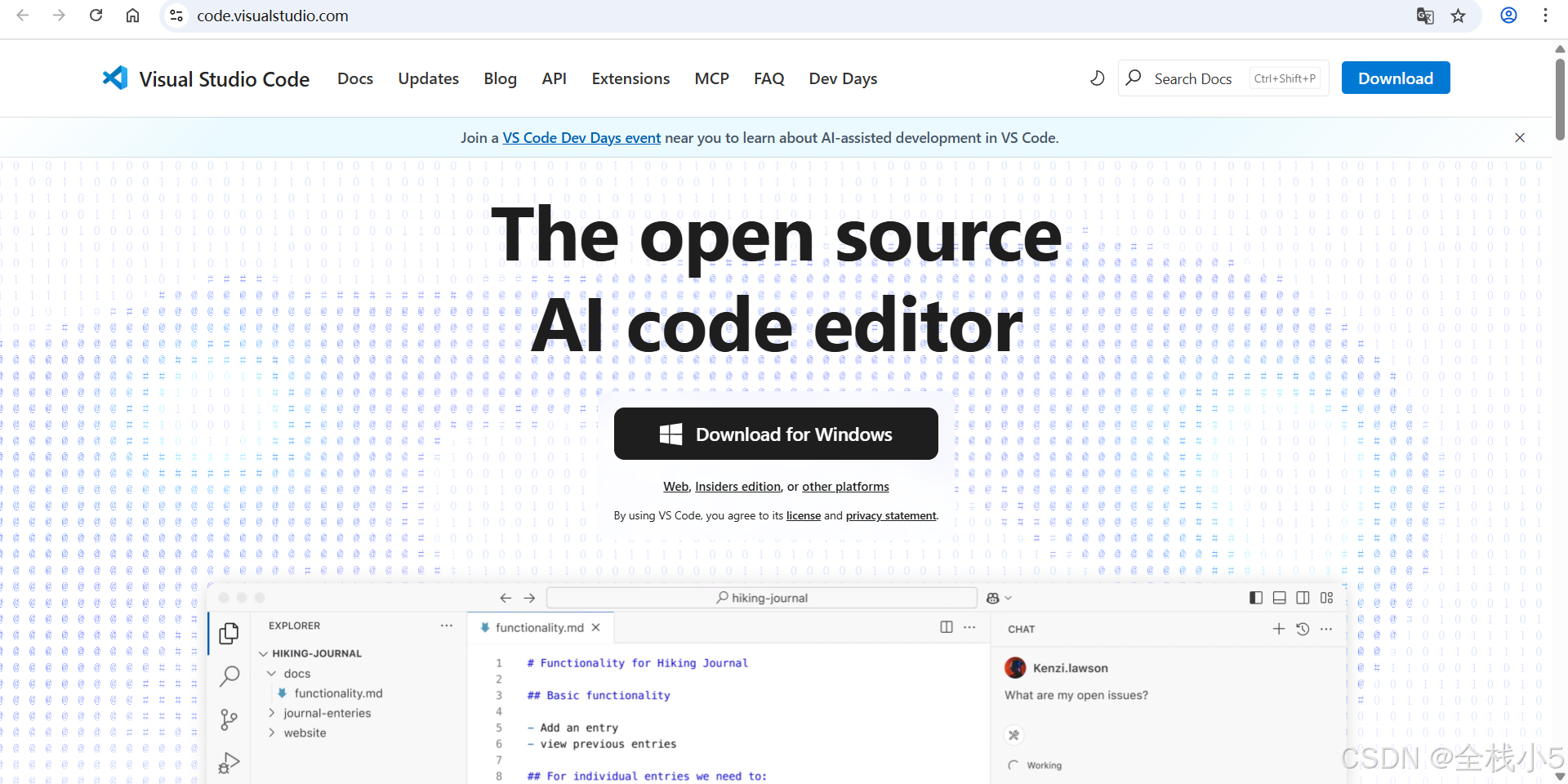The height and width of the screenshot is (784, 1568).
Task: Open the browser three-dot menu
Action: pyautogui.click(x=1545, y=16)
